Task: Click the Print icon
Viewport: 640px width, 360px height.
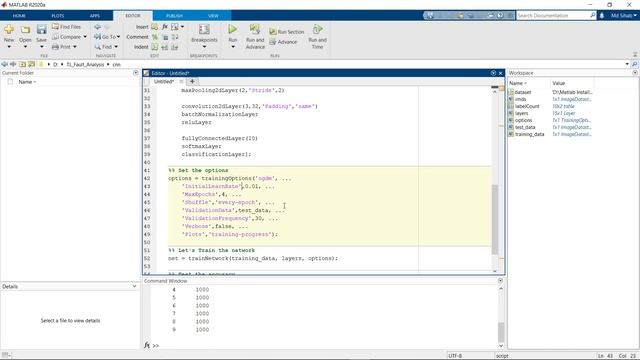Action: pos(56,47)
